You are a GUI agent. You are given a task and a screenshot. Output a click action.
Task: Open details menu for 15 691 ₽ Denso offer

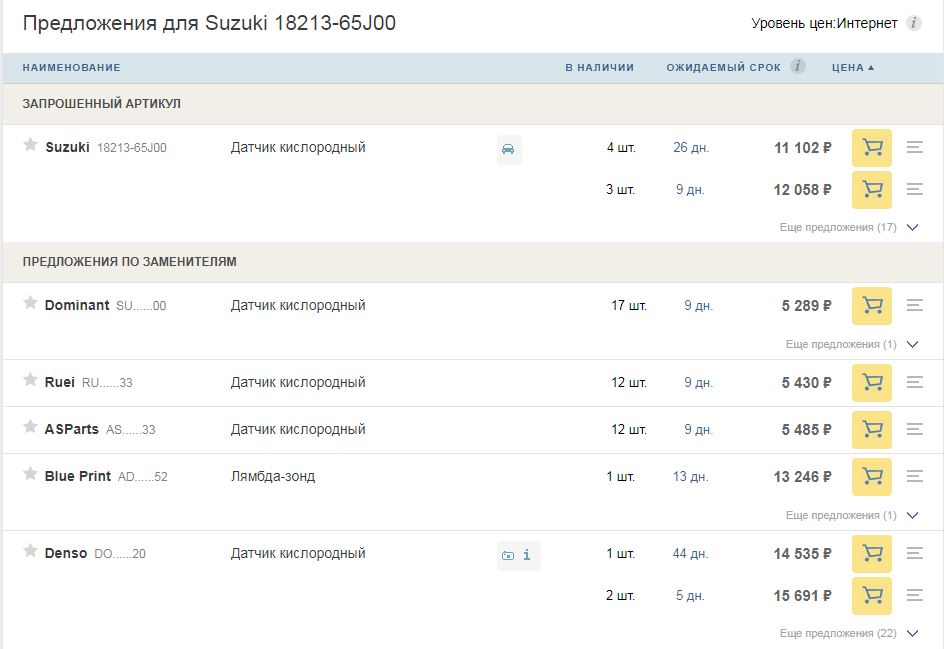coord(914,595)
